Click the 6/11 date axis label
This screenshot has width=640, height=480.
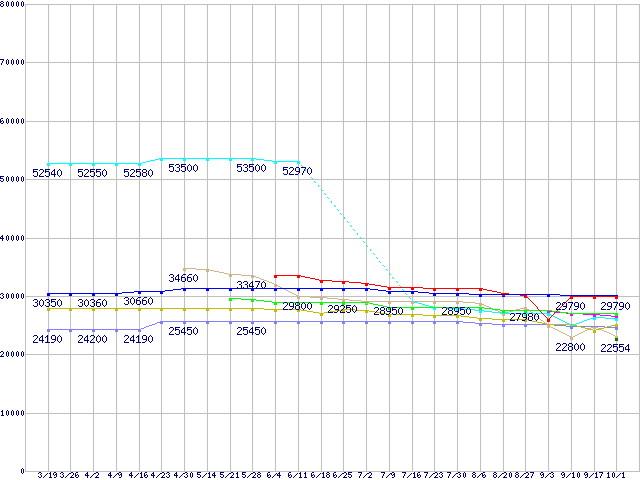[297, 474]
